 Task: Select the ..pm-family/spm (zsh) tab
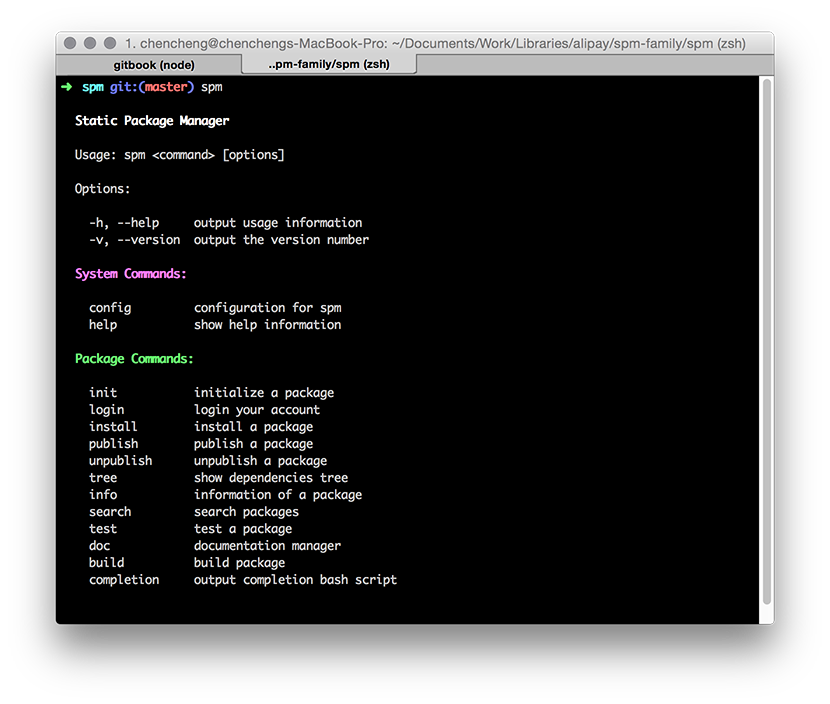329,65
